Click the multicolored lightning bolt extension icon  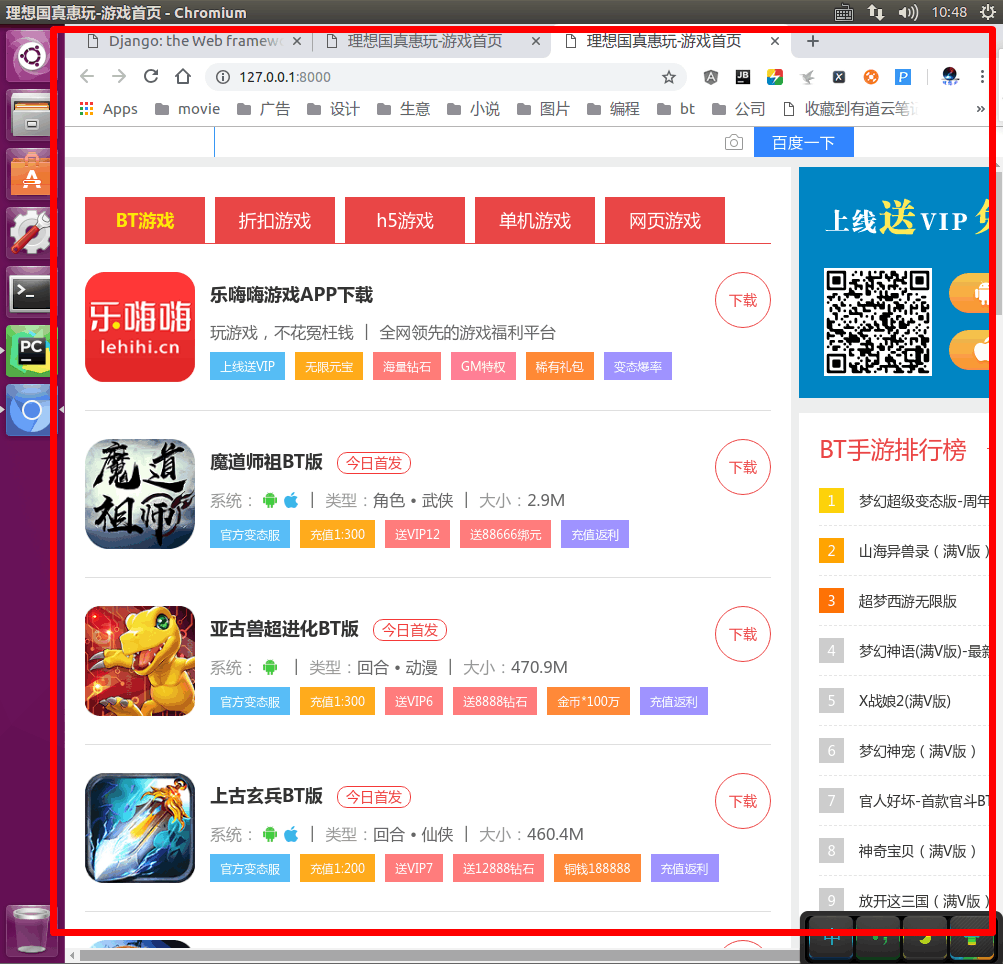[x=775, y=77]
